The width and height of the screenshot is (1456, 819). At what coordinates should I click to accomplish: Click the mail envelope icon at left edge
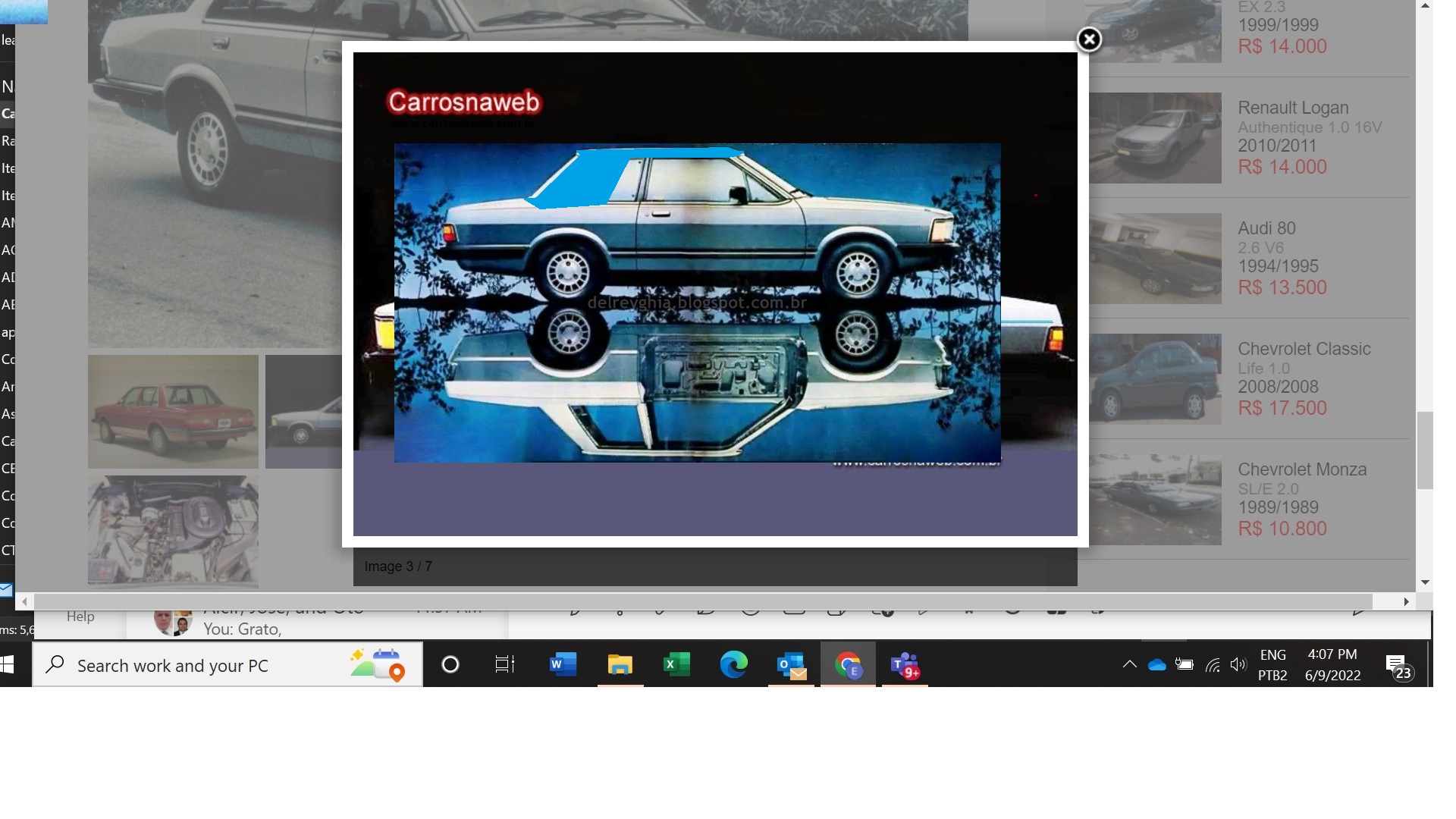click(x=6, y=589)
